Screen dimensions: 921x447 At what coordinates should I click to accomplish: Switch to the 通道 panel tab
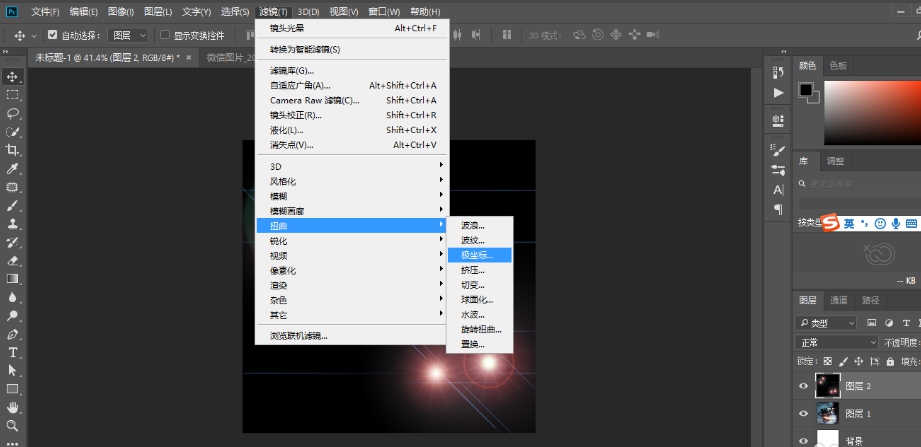[839, 300]
